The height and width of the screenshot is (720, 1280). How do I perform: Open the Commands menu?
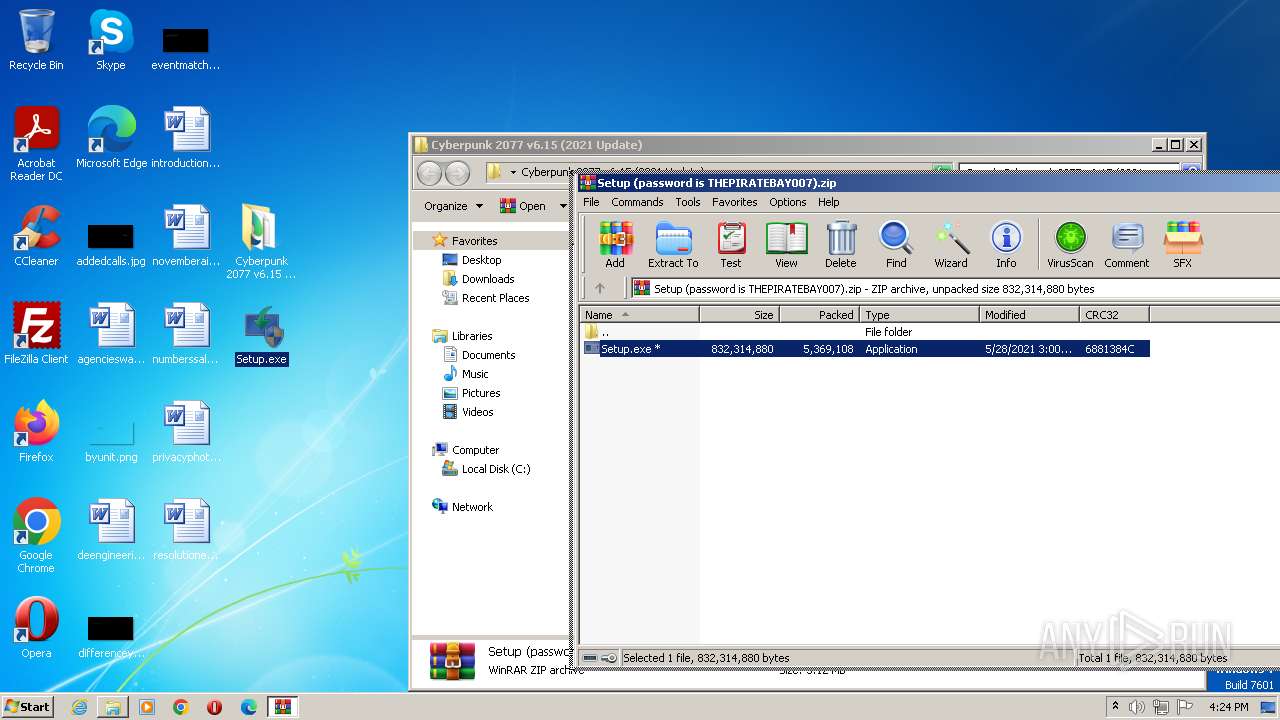pos(637,202)
